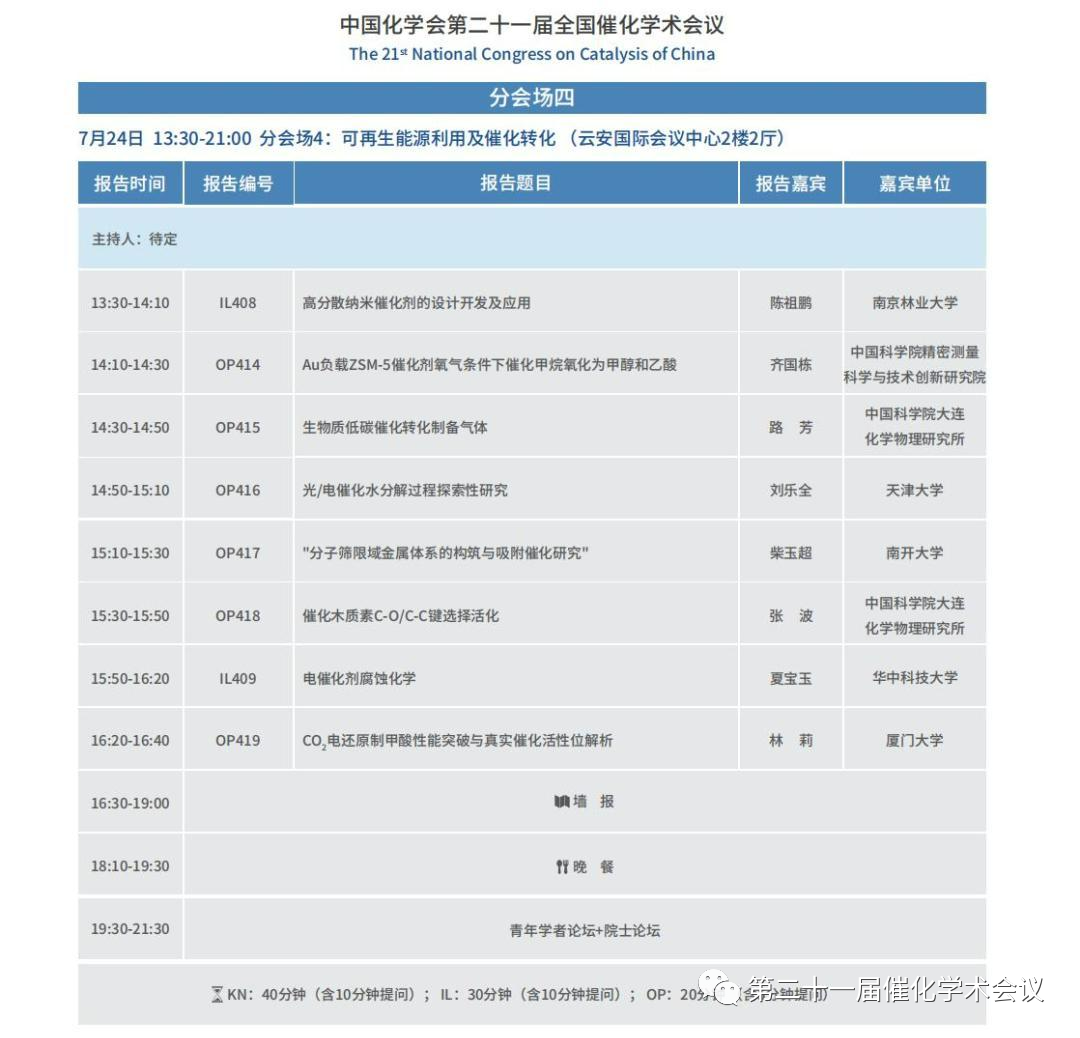1080x1038 pixels.
Task: Select report code IL409
Action: pyautogui.click(x=238, y=678)
